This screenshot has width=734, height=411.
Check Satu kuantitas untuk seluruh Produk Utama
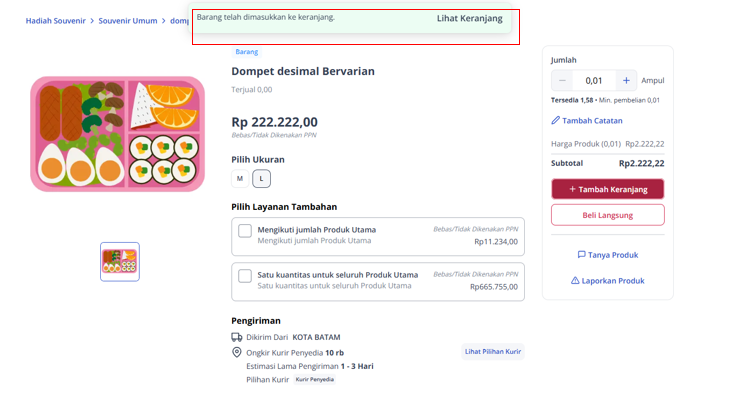(245, 276)
